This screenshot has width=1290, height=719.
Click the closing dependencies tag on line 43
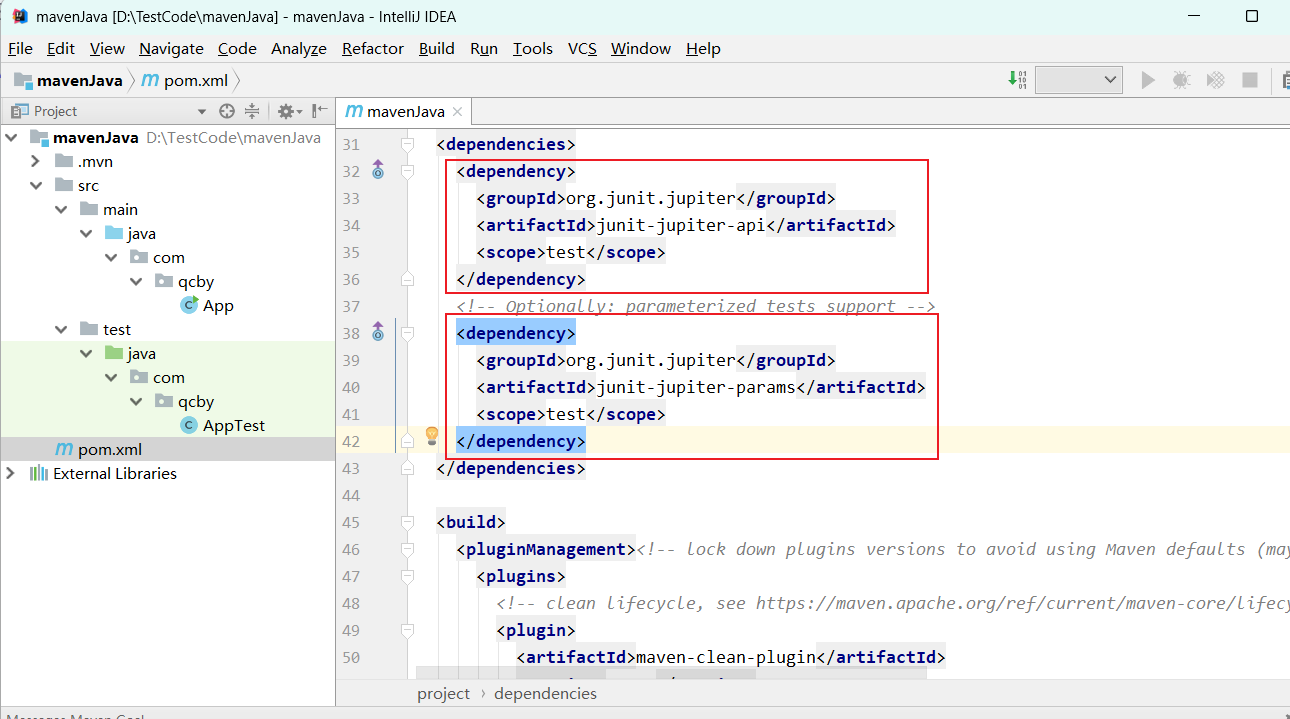click(511, 468)
